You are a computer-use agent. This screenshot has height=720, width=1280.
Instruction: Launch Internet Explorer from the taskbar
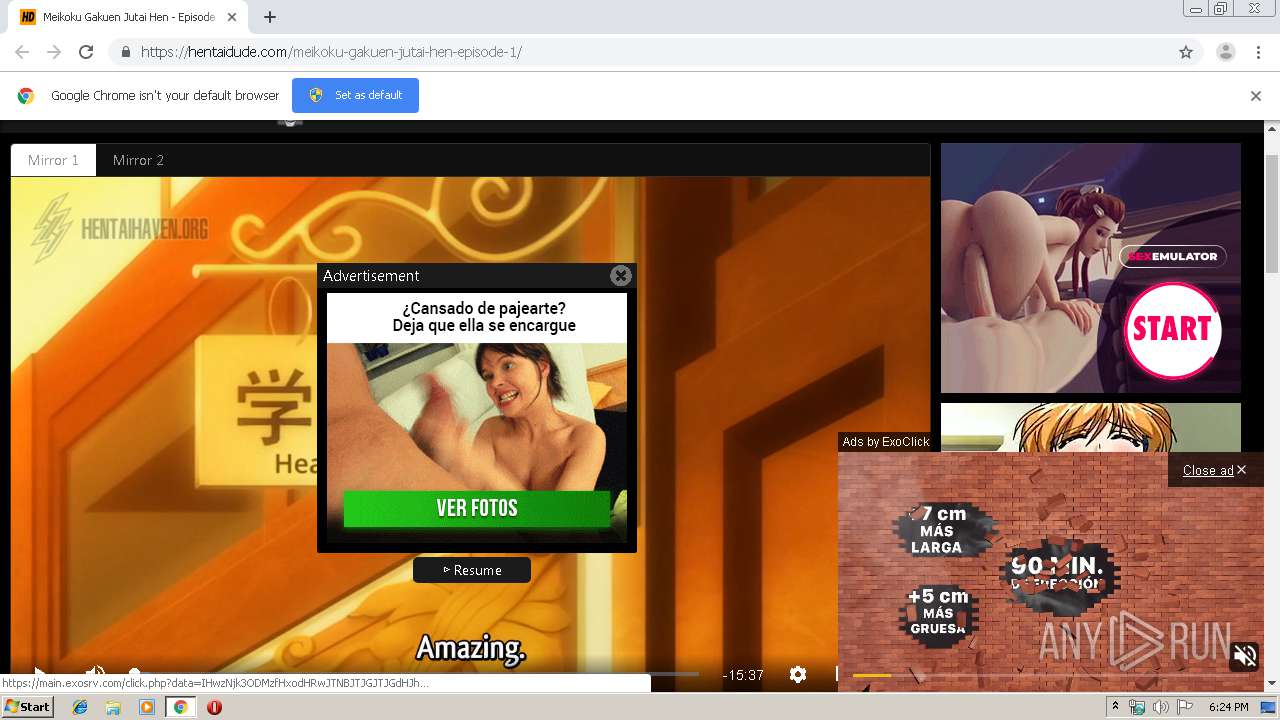[x=80, y=707]
